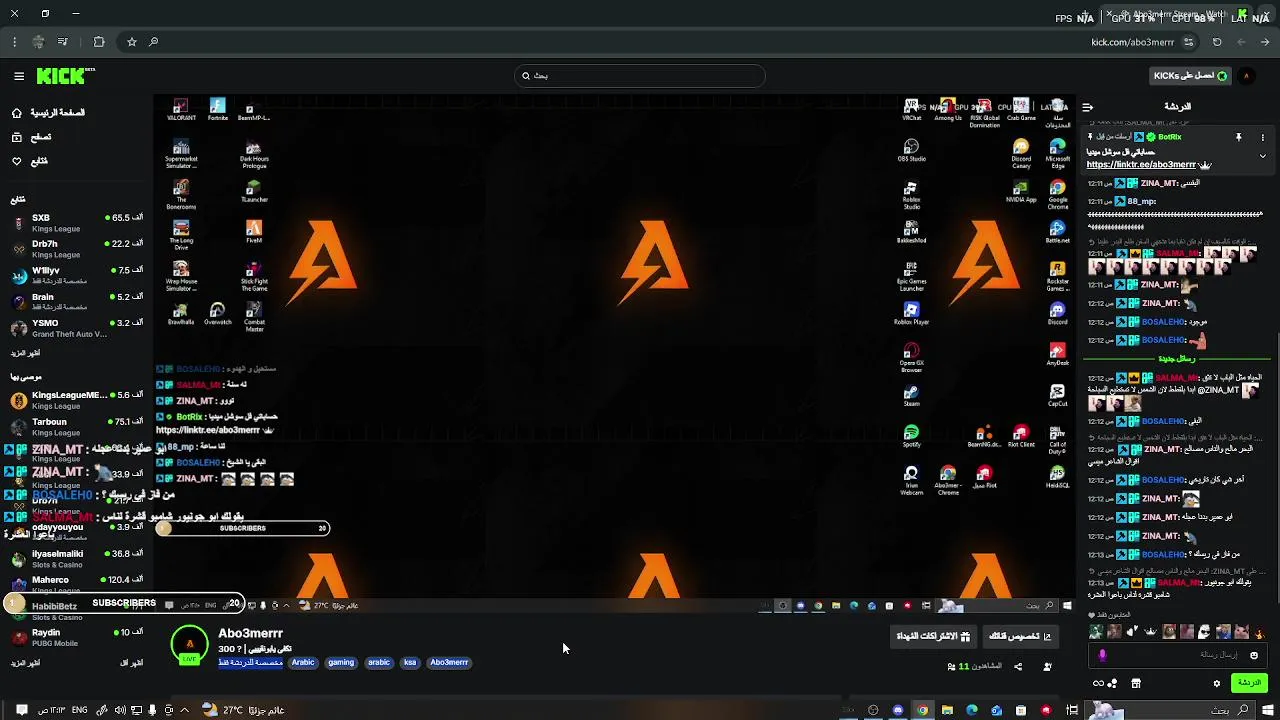Open YSMO Grand Theft Auto channel
This screenshot has width=1280, height=720.
click(x=78, y=328)
